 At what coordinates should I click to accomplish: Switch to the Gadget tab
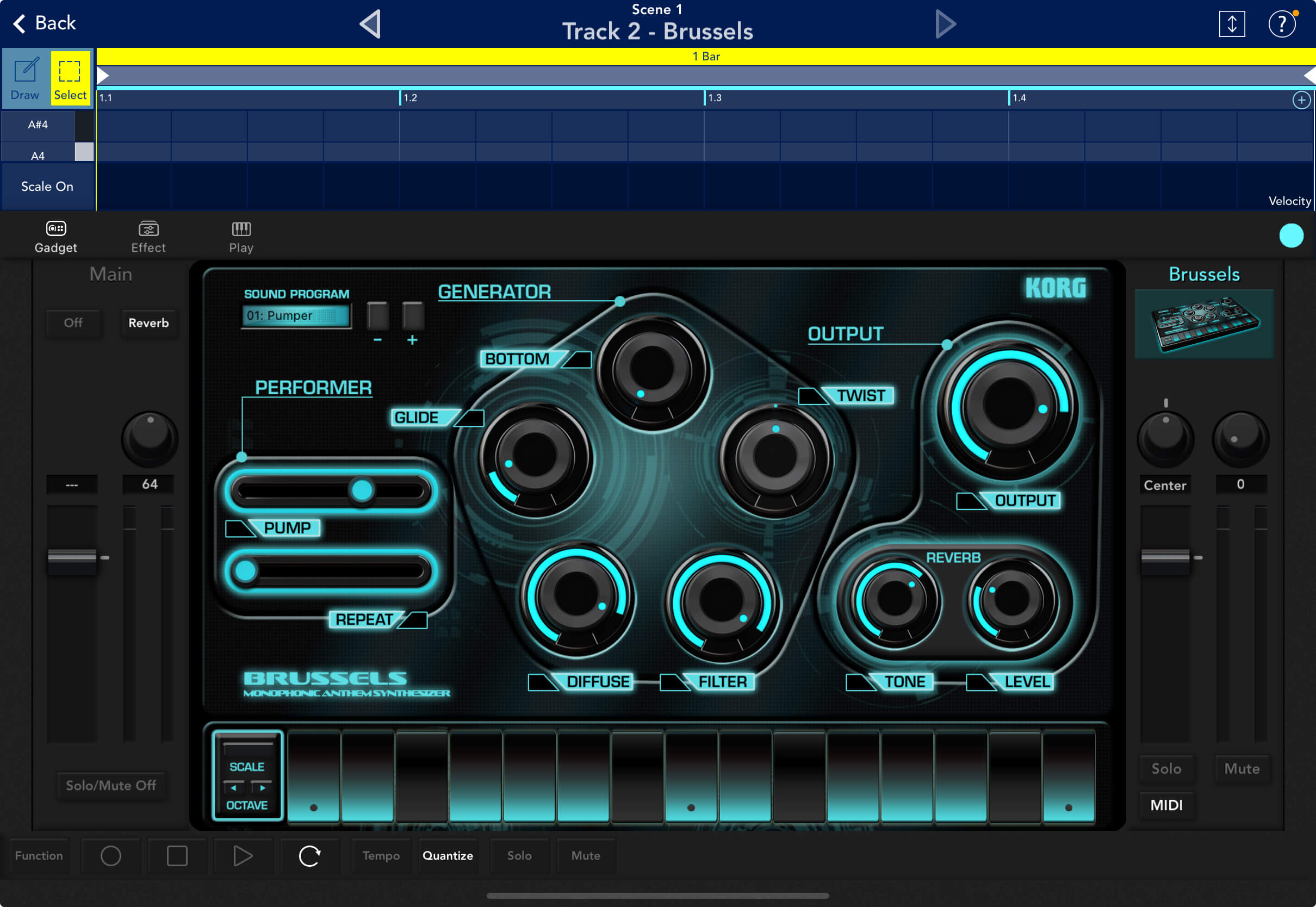pos(55,237)
